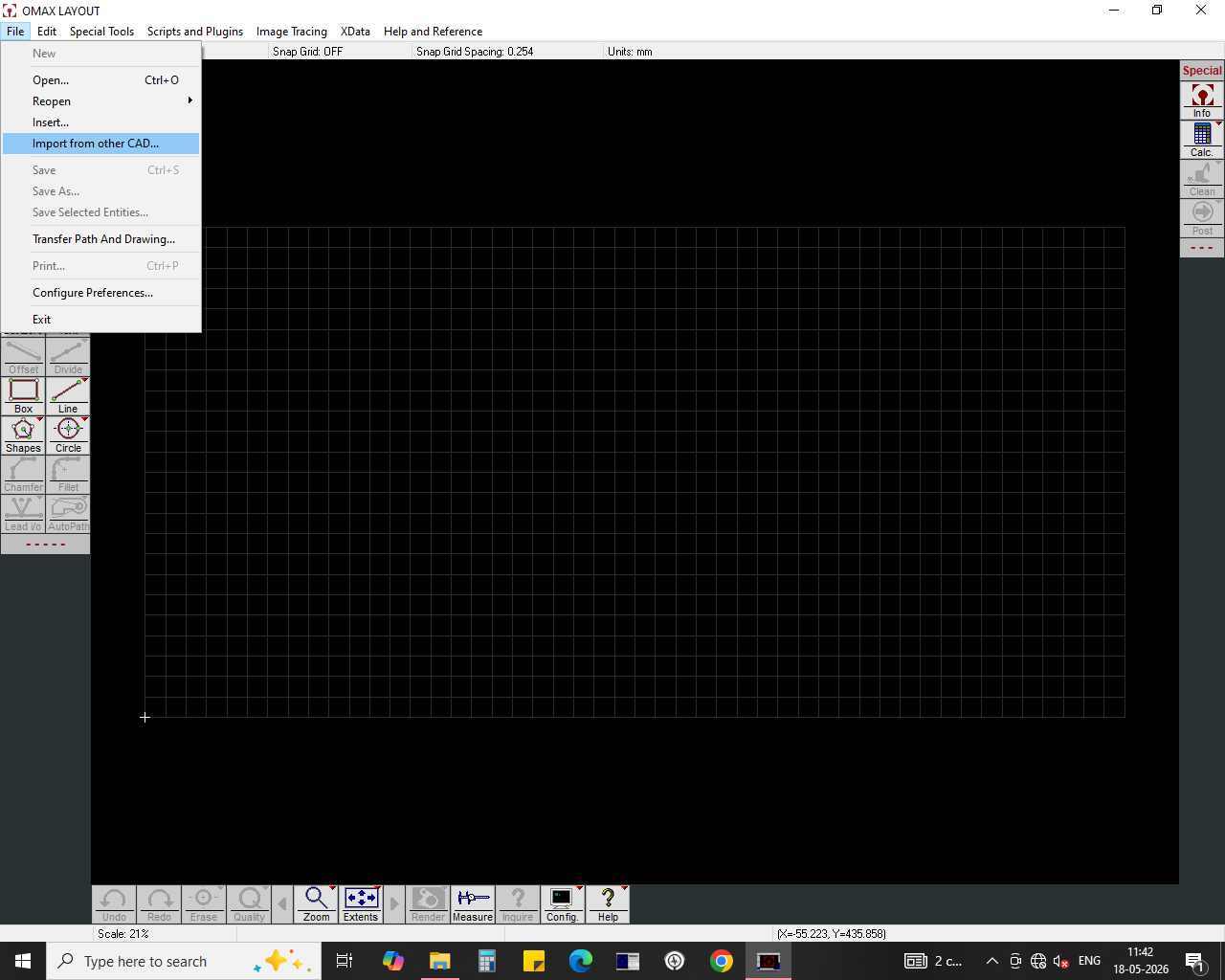Open the Info special tool
This screenshot has height=980, width=1225.
(1202, 100)
